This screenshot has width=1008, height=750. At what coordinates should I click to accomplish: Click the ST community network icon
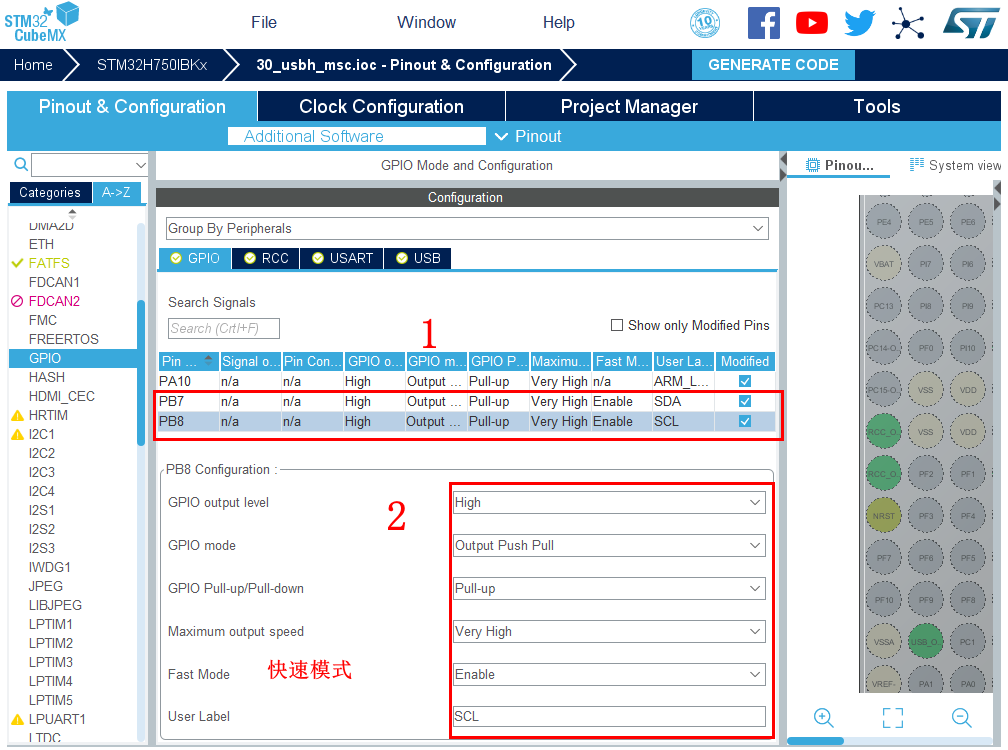[908, 23]
